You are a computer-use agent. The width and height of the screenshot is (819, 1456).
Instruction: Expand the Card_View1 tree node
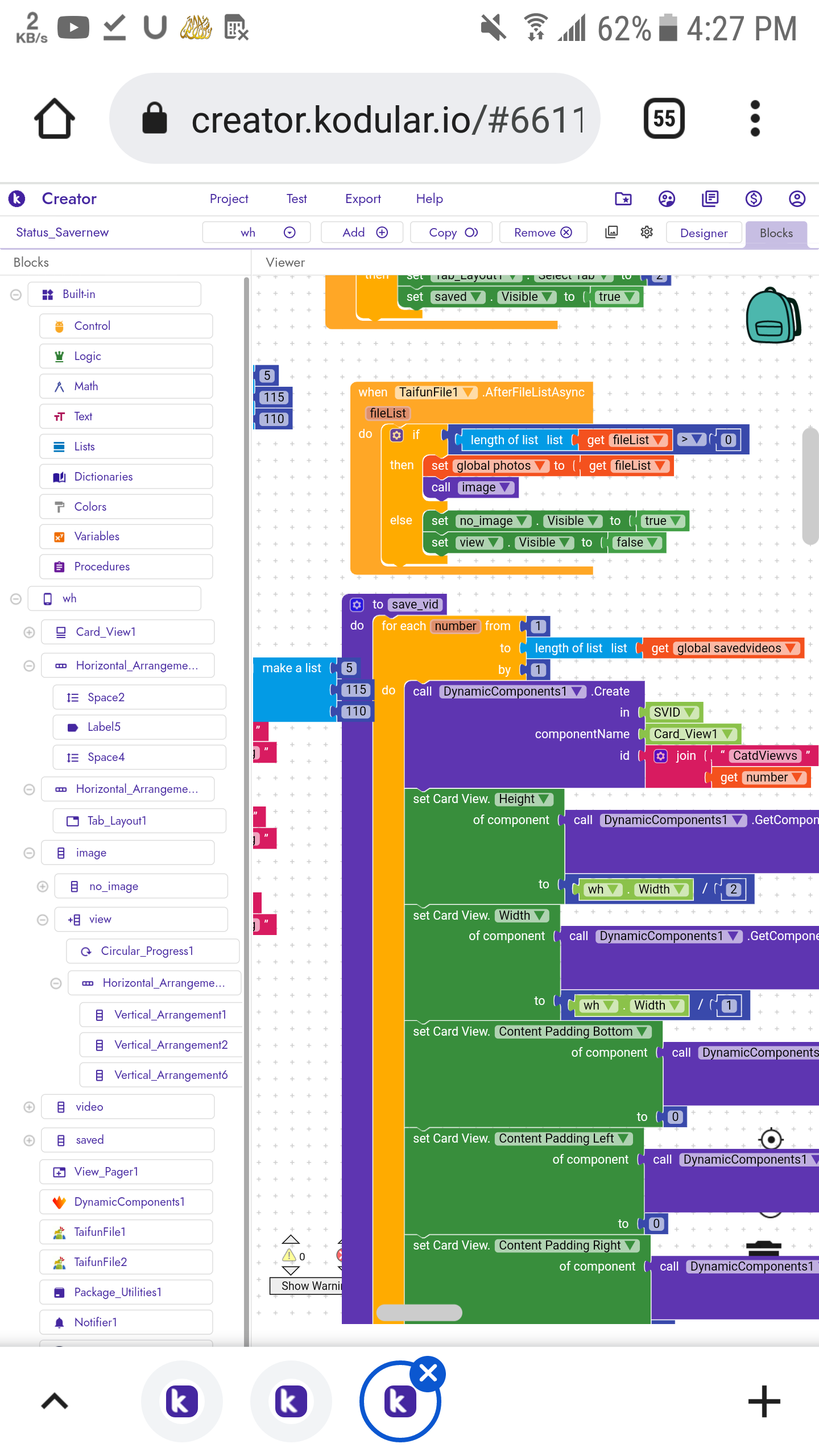[29, 632]
